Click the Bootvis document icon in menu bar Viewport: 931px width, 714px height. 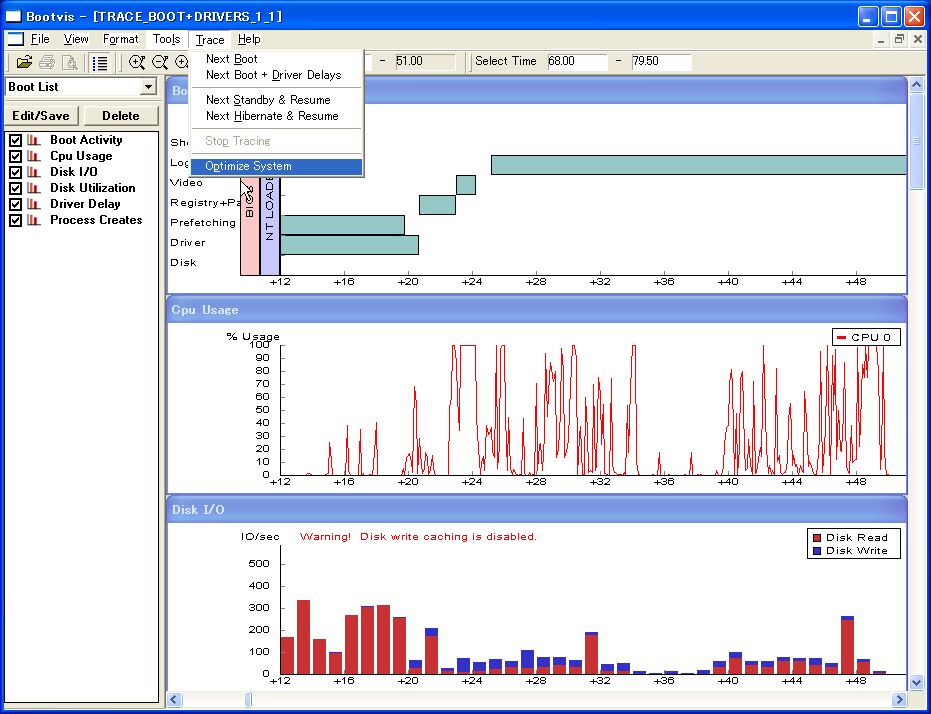(15, 39)
